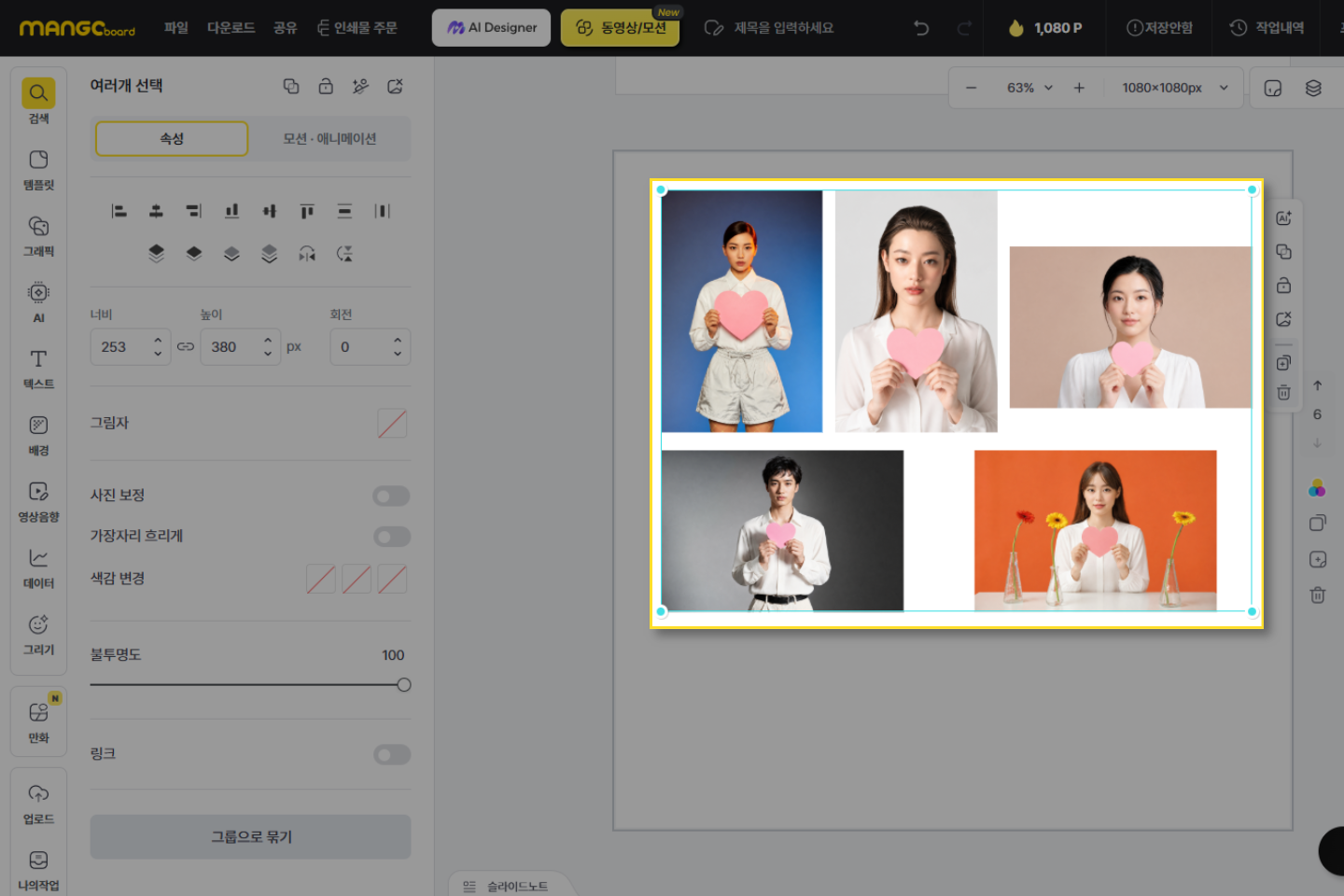Open the 영상음향 video and audio panel

click(x=38, y=500)
